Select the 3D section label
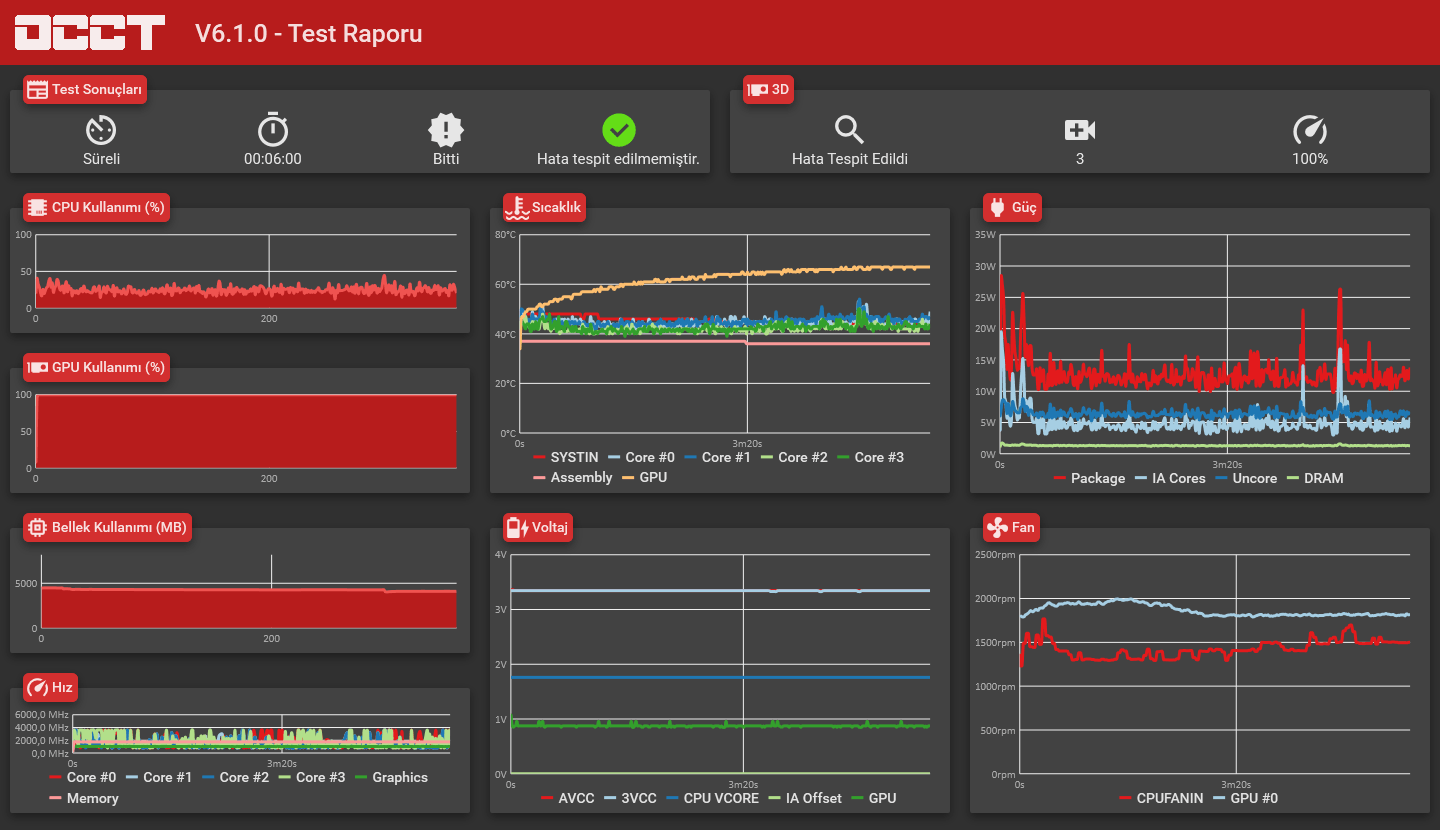Viewport: 1440px width, 830px height. click(769, 90)
